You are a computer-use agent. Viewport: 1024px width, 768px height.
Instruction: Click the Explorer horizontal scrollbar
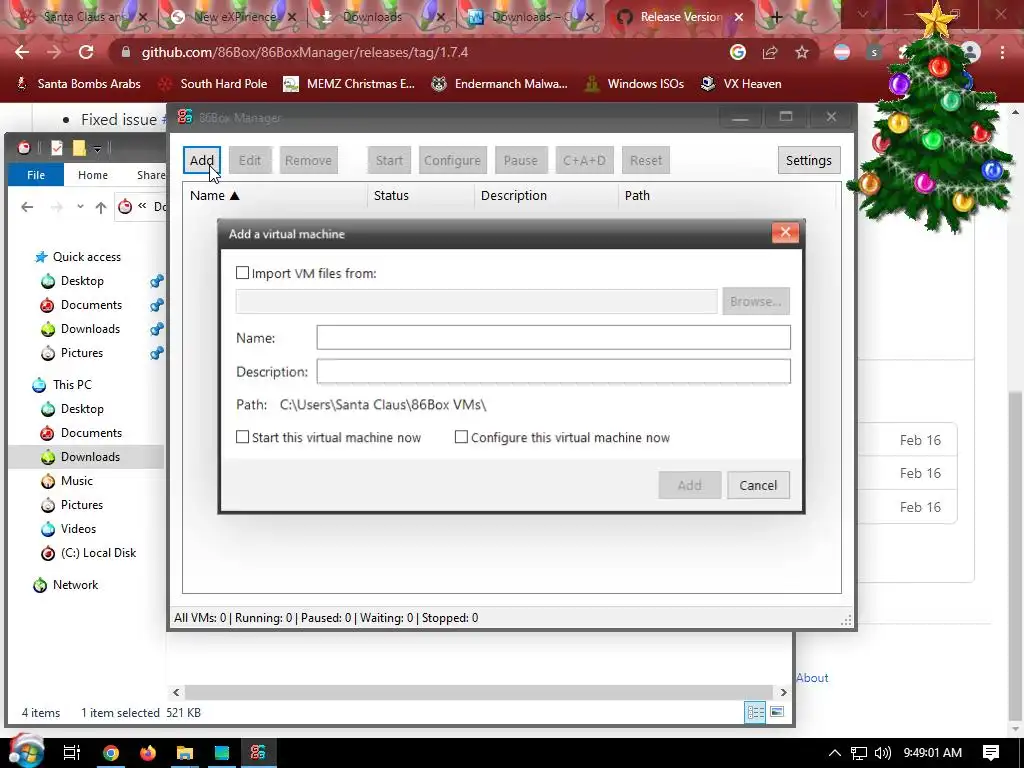point(479,692)
